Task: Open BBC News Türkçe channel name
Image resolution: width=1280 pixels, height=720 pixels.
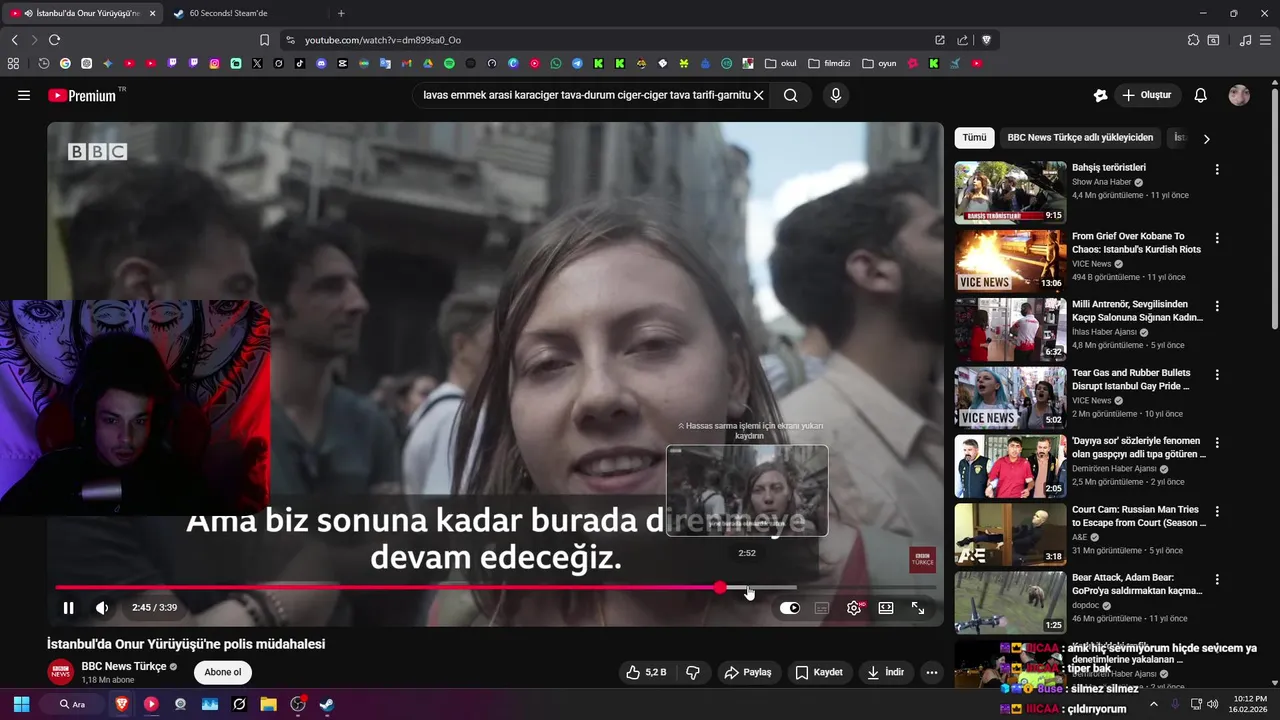Action: pyautogui.click(x=123, y=666)
